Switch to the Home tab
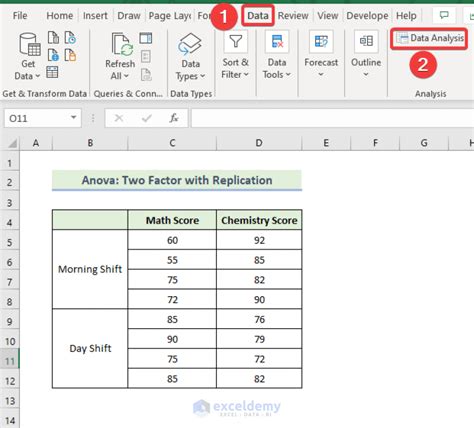474x428 pixels. pyautogui.click(x=60, y=16)
